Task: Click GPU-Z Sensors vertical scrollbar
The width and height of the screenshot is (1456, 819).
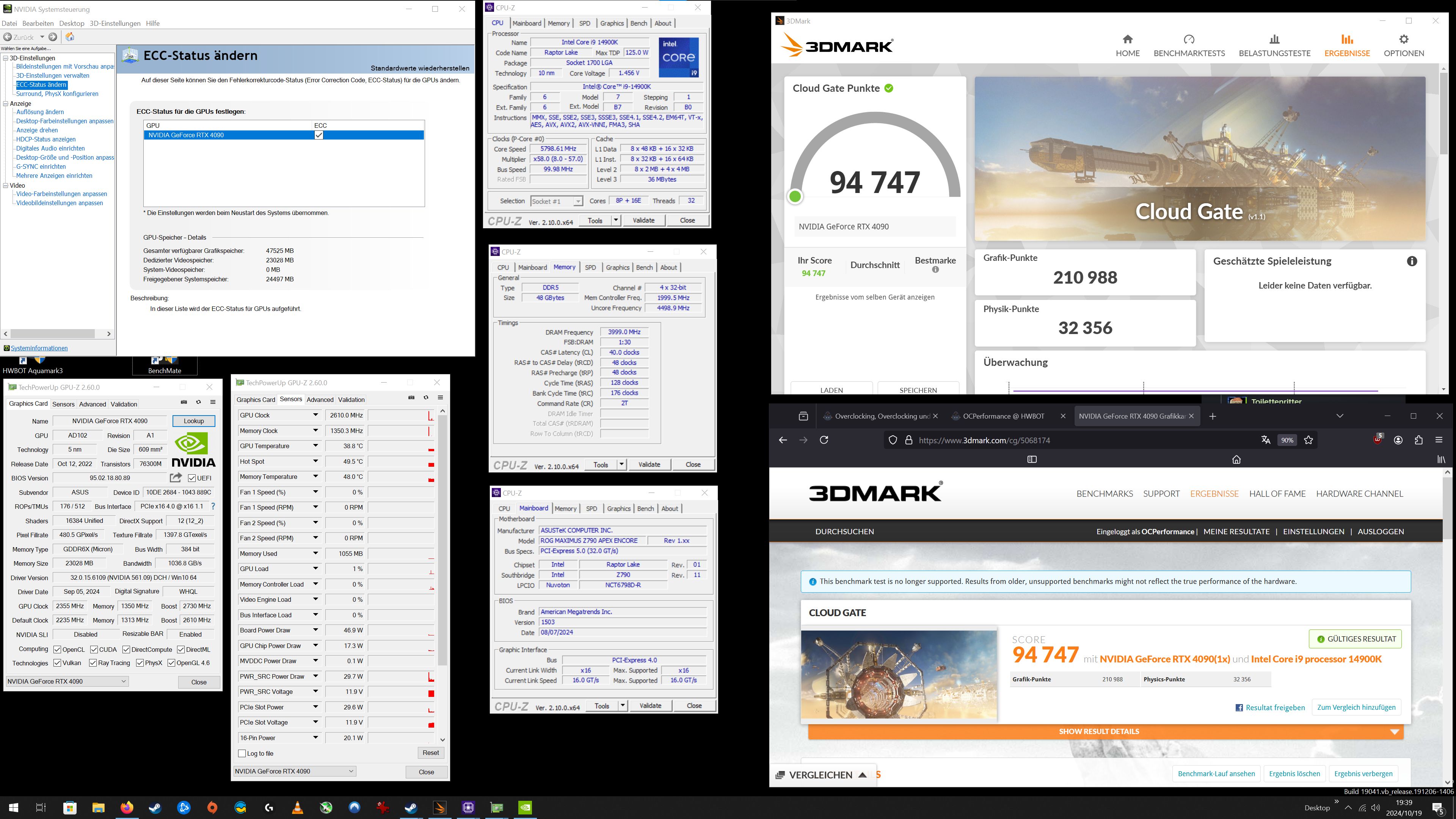Action: [x=442, y=540]
